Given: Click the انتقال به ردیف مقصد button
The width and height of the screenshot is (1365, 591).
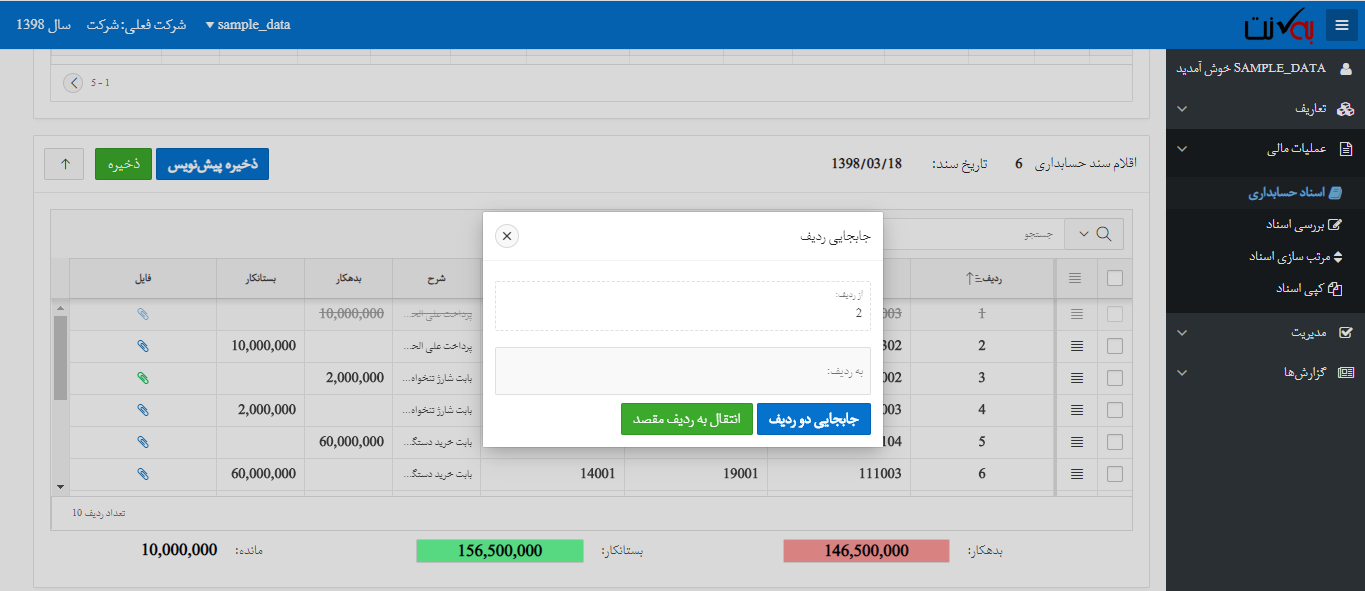Looking at the screenshot, I should (x=687, y=419).
